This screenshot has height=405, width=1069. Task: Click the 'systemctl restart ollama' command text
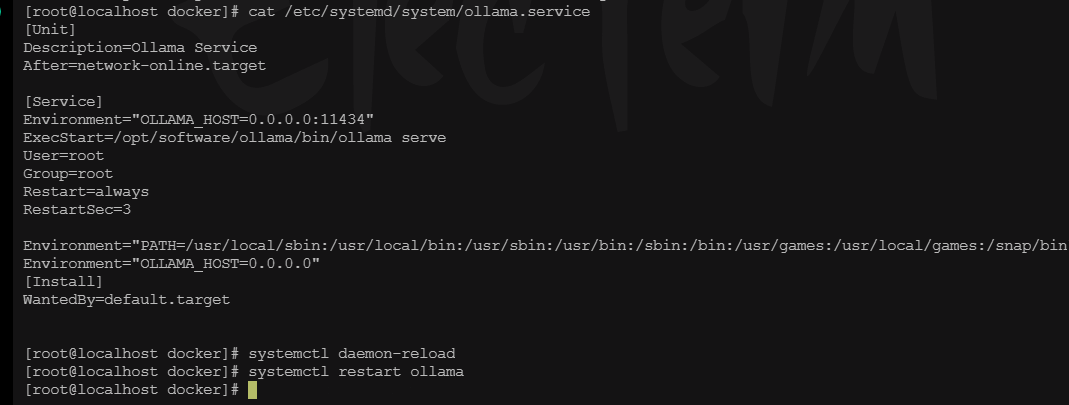pyautogui.click(x=356, y=372)
